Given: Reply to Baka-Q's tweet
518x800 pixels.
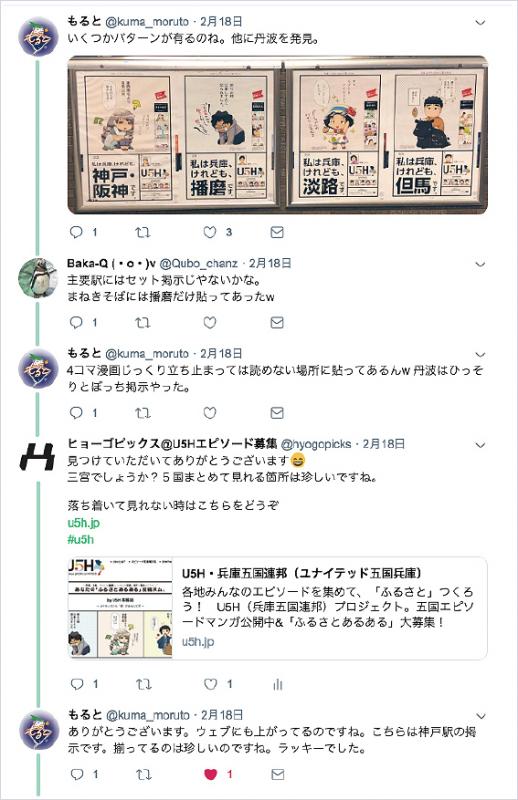Looking at the screenshot, I should click(76, 322).
